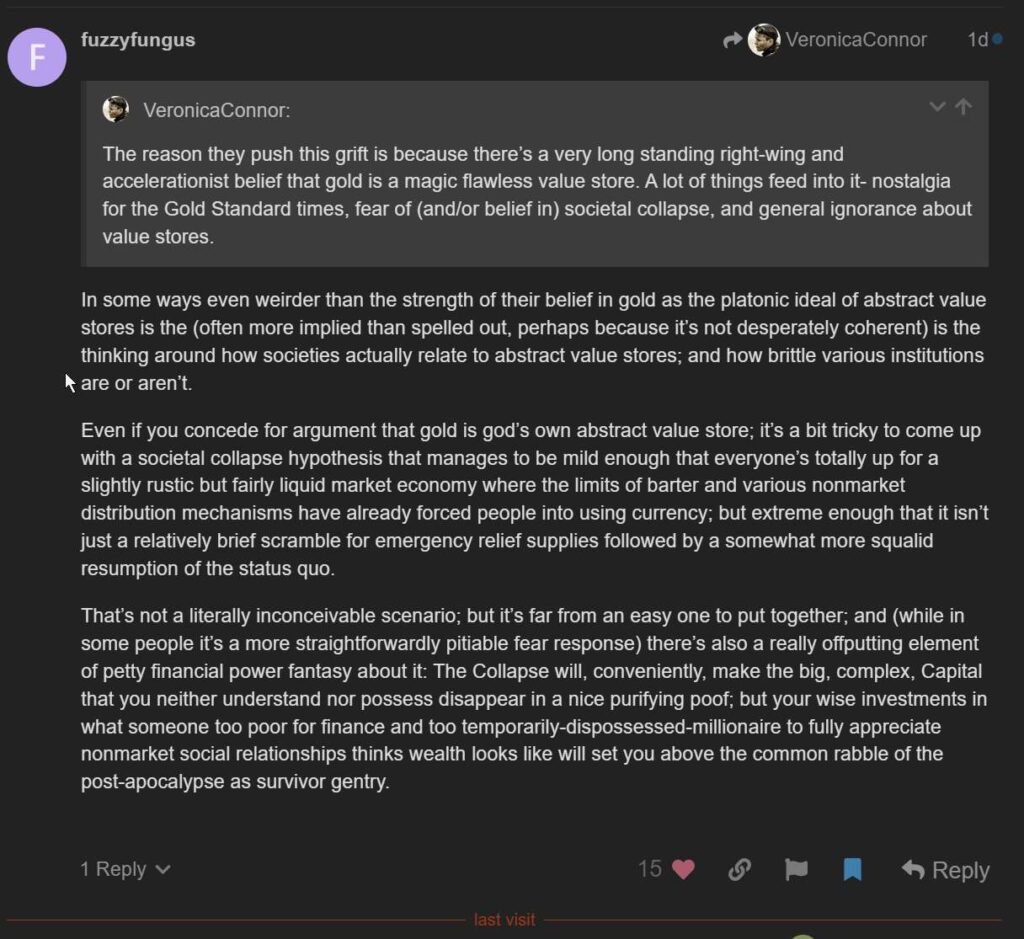Jump to the quoted post via the up arrow
Image resolution: width=1024 pixels, height=939 pixels.
(x=964, y=107)
